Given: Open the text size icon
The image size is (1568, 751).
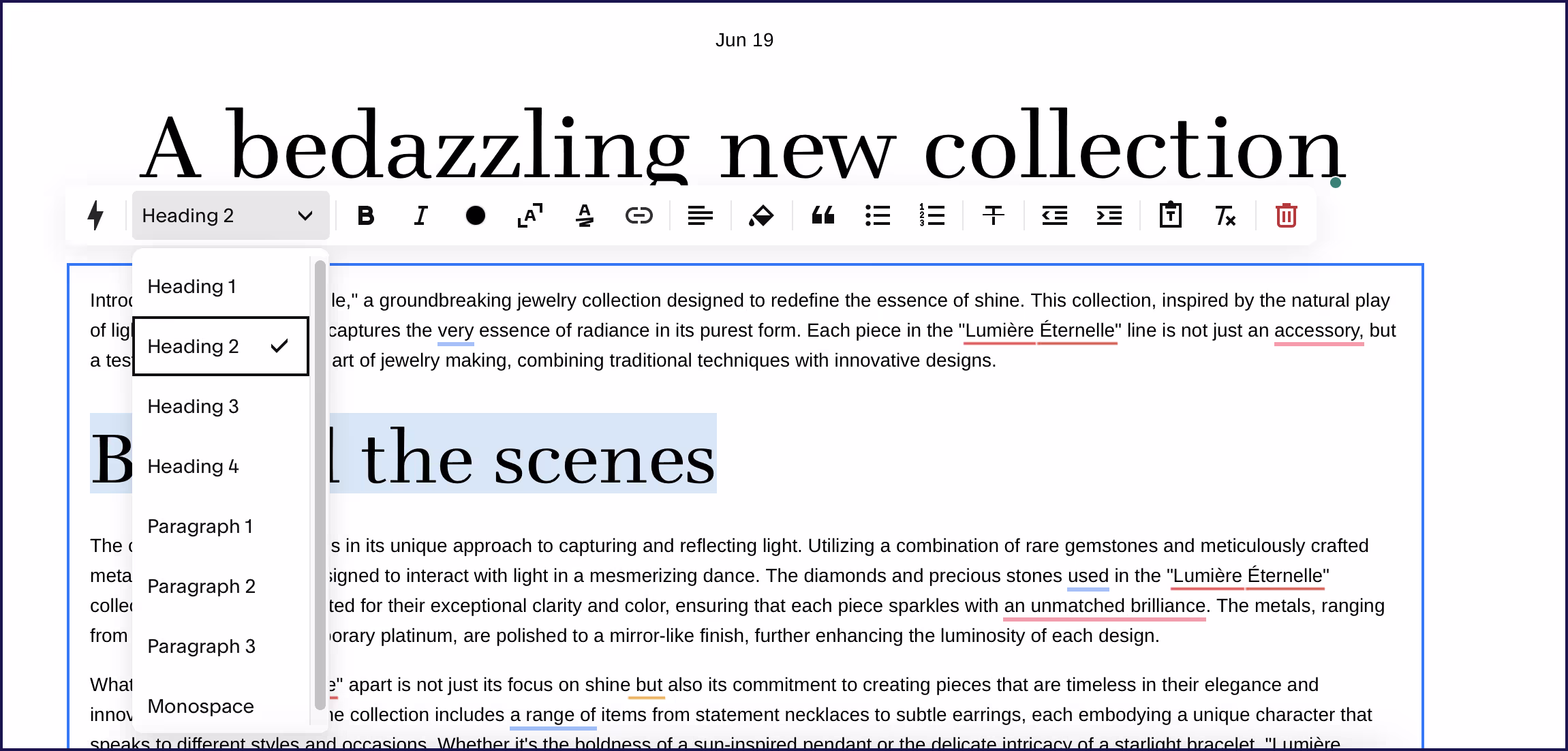Looking at the screenshot, I should pos(530,216).
